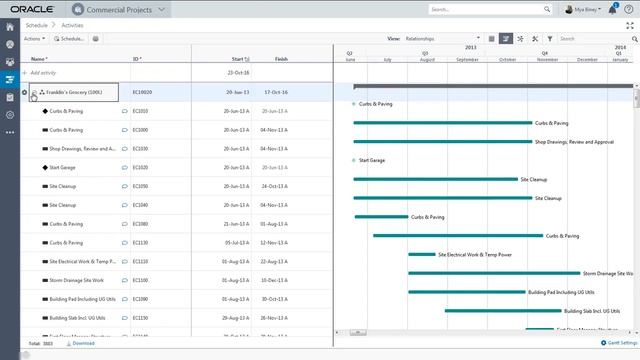Click the Gantt horizontal scrollbar thumb
The width and height of the screenshot is (640, 360).
[x=358, y=333]
